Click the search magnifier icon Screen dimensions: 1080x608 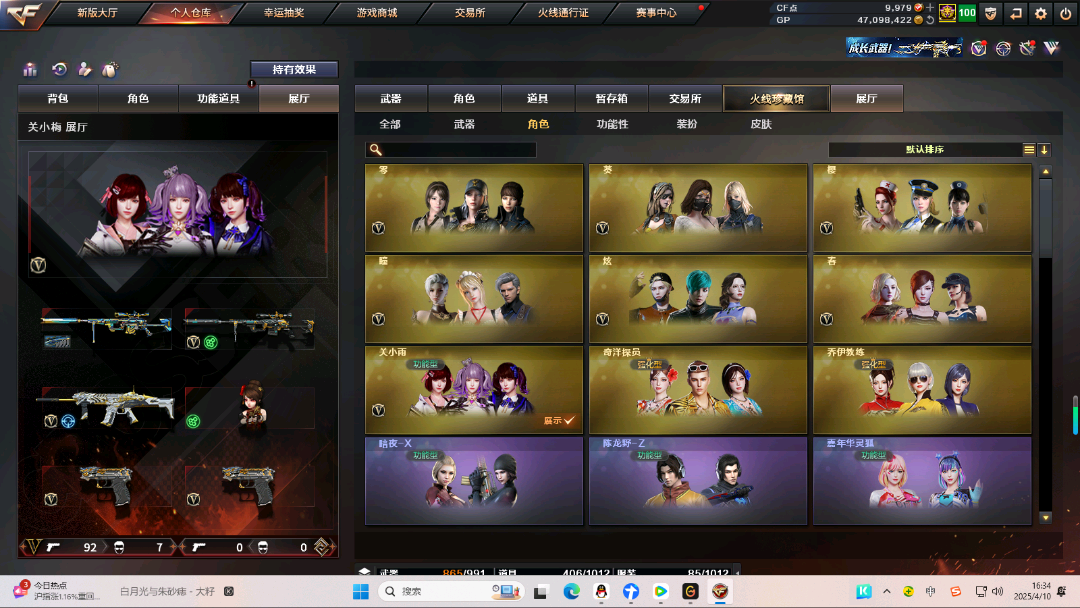tap(375, 149)
